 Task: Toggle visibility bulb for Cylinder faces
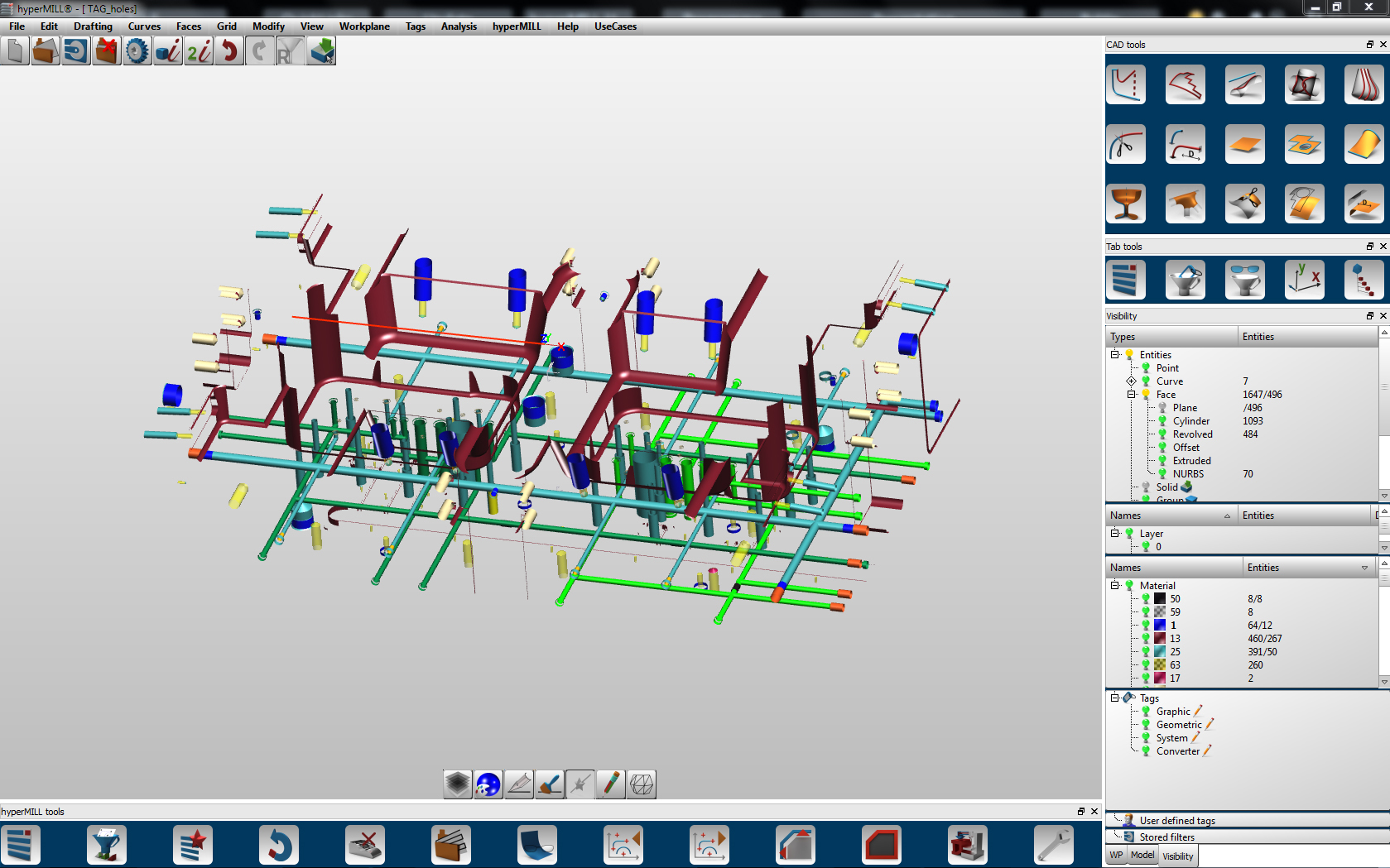1162,421
